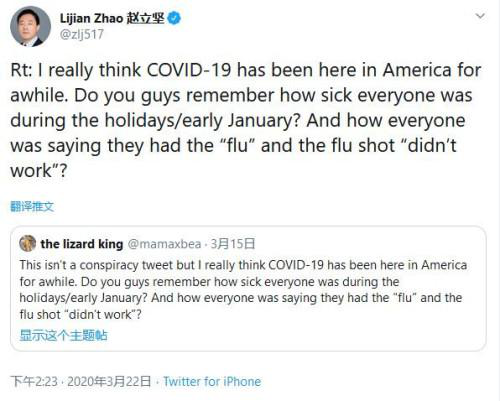Click the 'Lijian Zhao' display name
The image size is (500, 401).
[x=91, y=18]
